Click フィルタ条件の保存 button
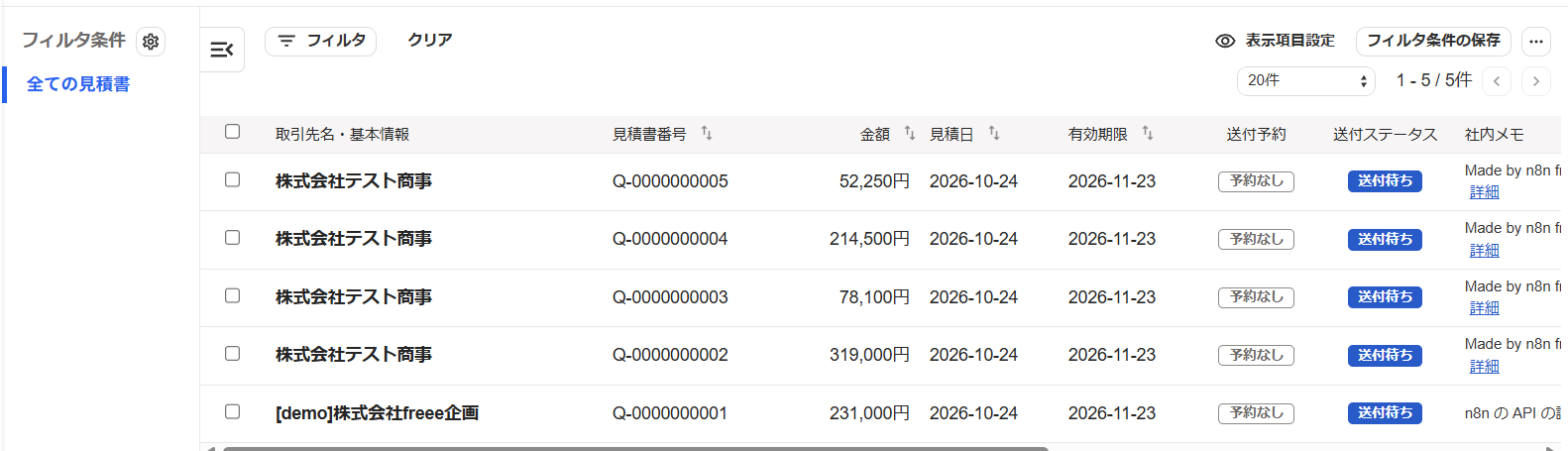The image size is (1568, 451). tap(1433, 41)
